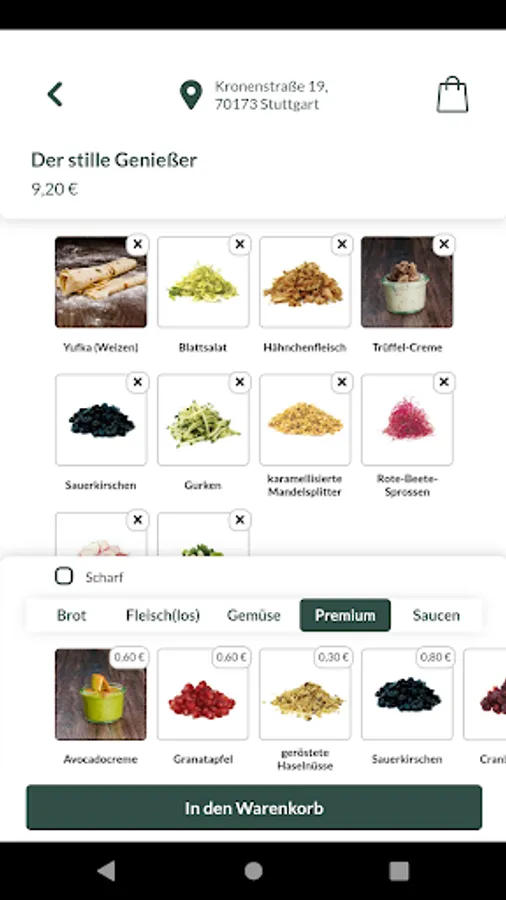Enable the Scharf checkbox
The width and height of the screenshot is (506, 900).
tap(64, 576)
